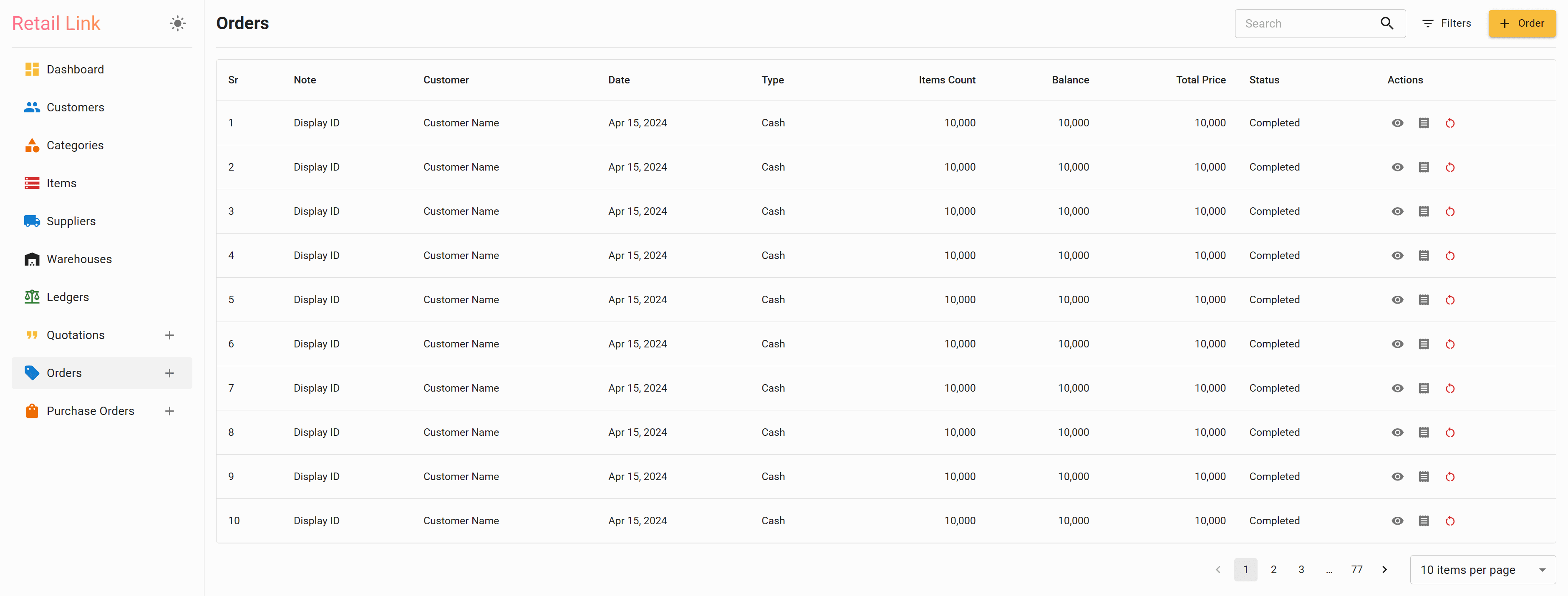
Task: Open the receipt icon for order 9
Action: [x=1423, y=477]
